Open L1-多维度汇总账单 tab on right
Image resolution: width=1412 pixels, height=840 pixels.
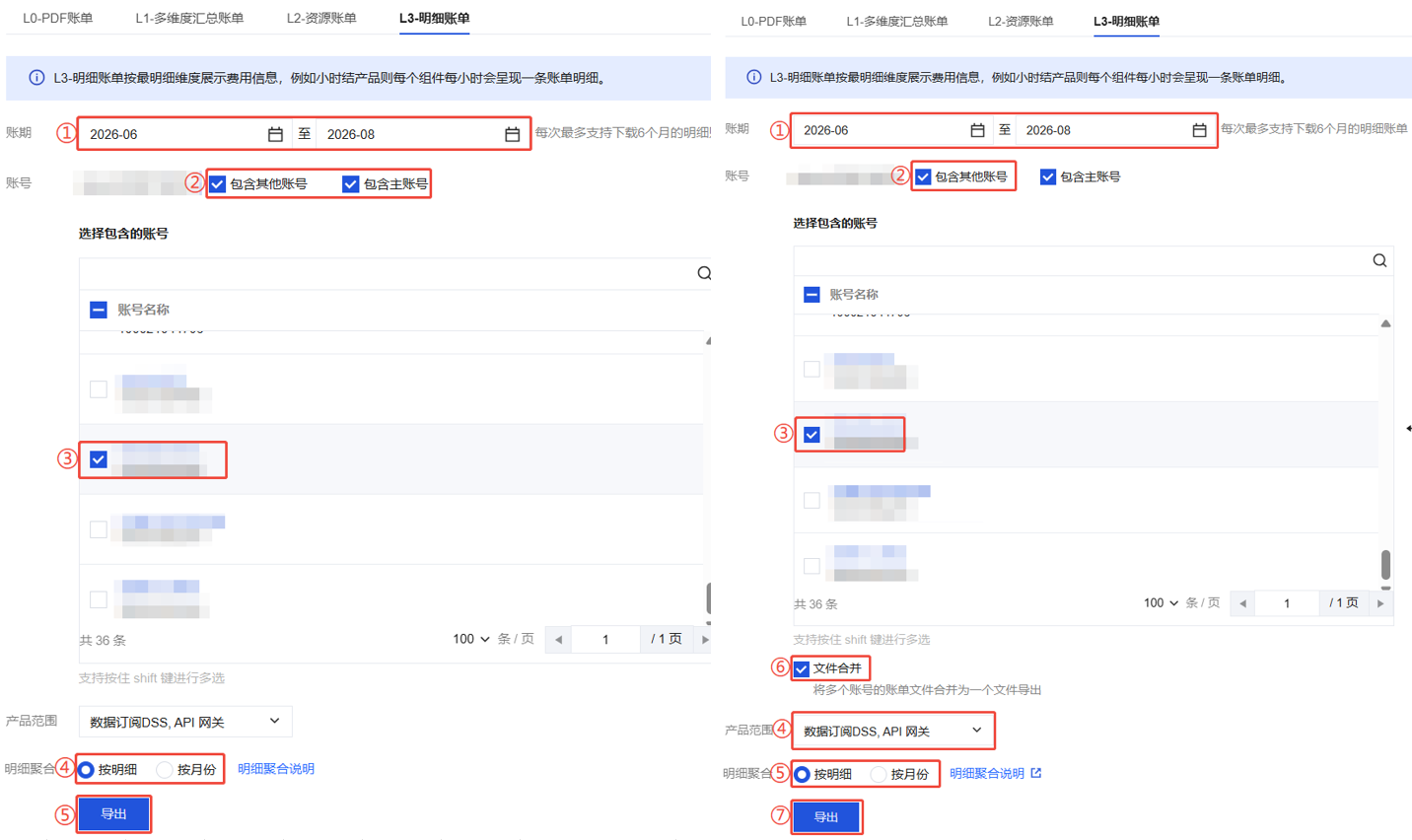(896, 21)
